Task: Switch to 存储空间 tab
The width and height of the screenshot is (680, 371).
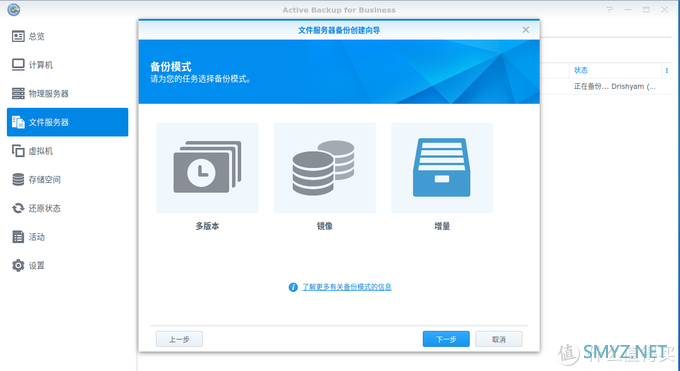Action: tap(68, 179)
